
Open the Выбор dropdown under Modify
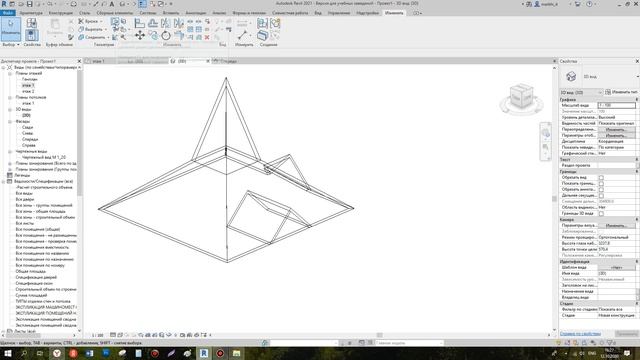(11, 44)
